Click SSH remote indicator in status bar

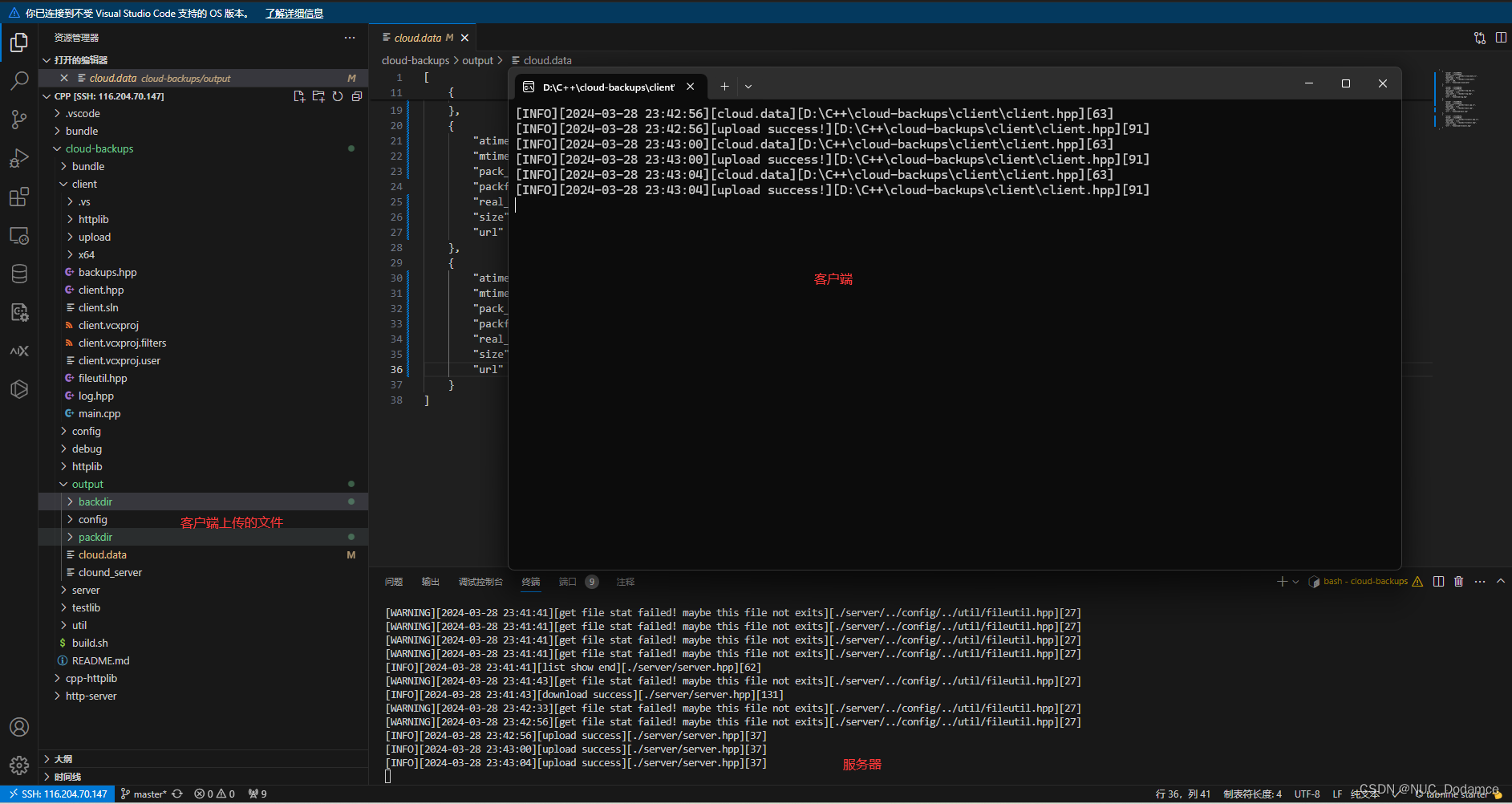click(58, 794)
